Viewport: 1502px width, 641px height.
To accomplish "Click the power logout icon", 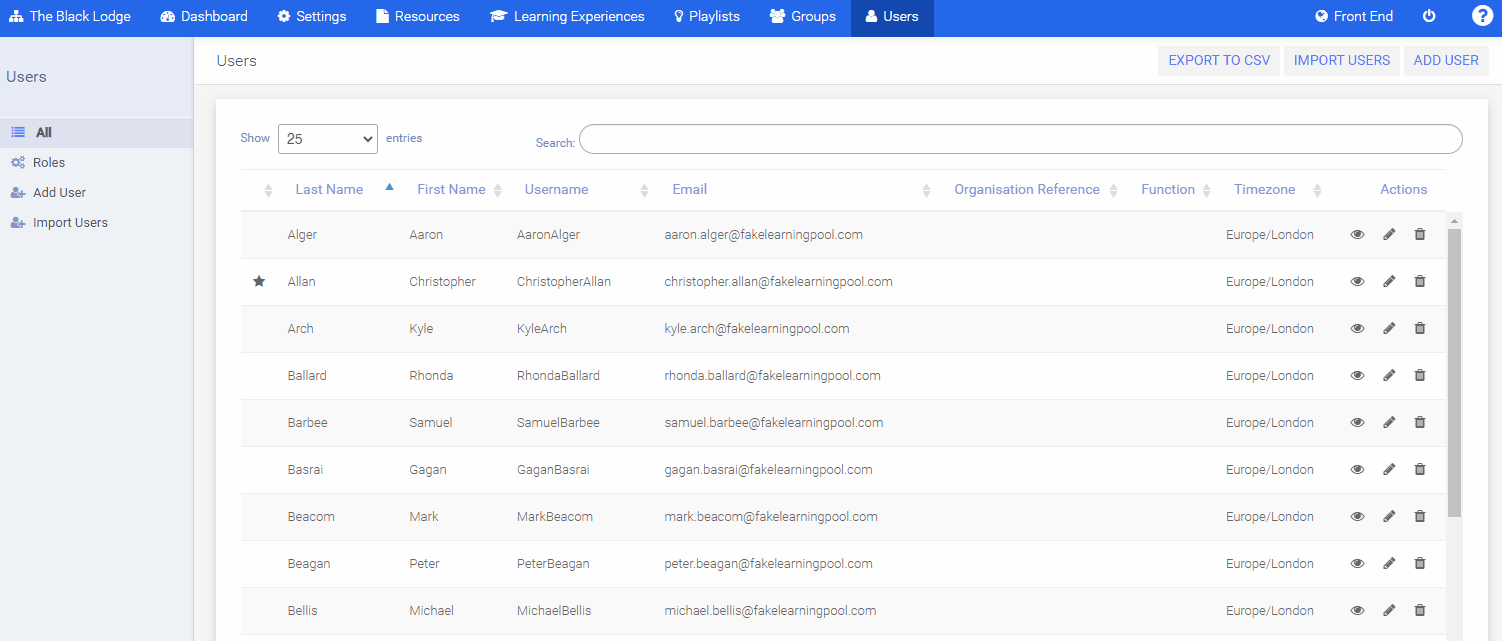I will pyautogui.click(x=1429, y=17).
